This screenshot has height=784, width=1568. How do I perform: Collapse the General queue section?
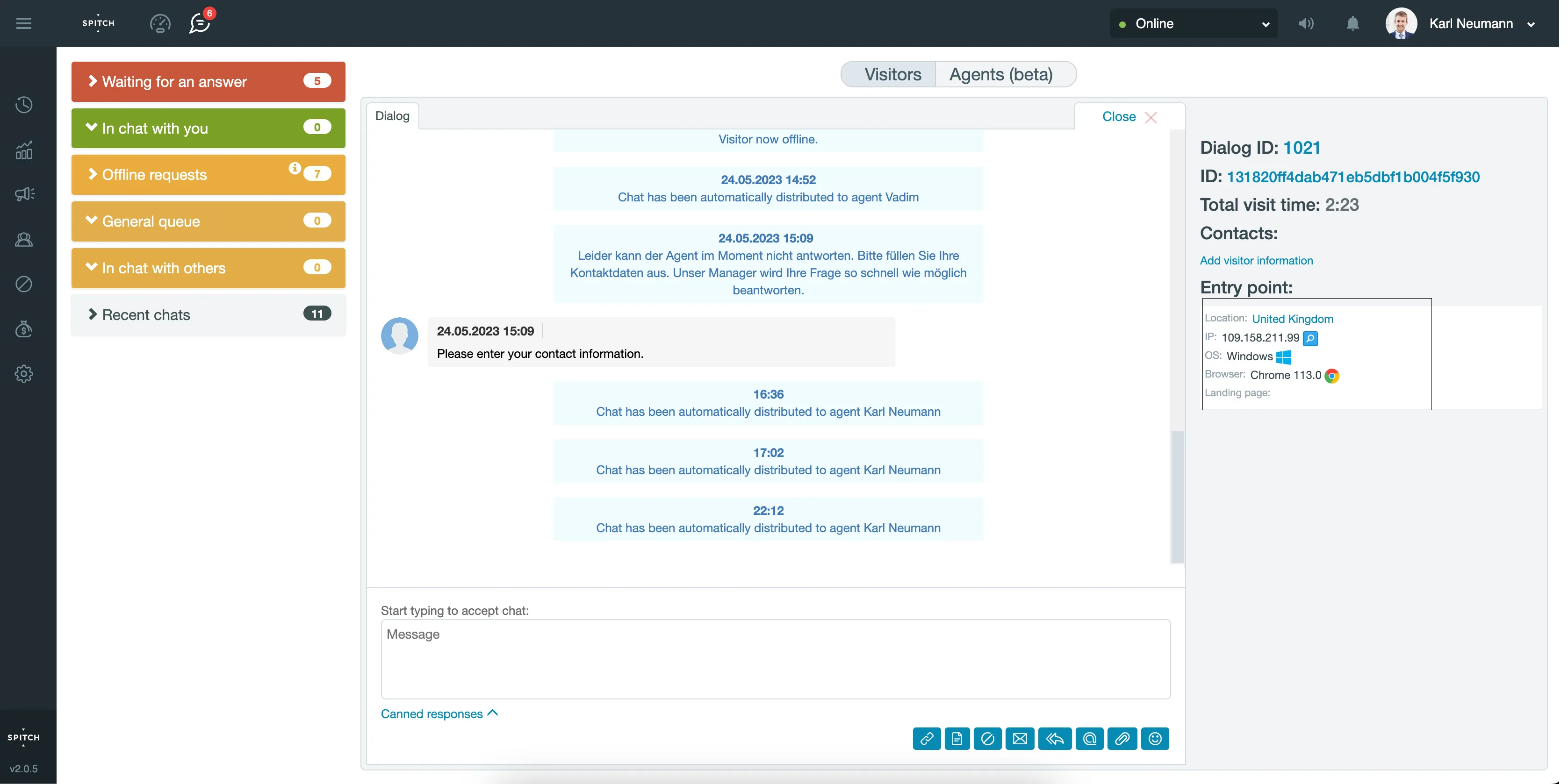(208, 221)
